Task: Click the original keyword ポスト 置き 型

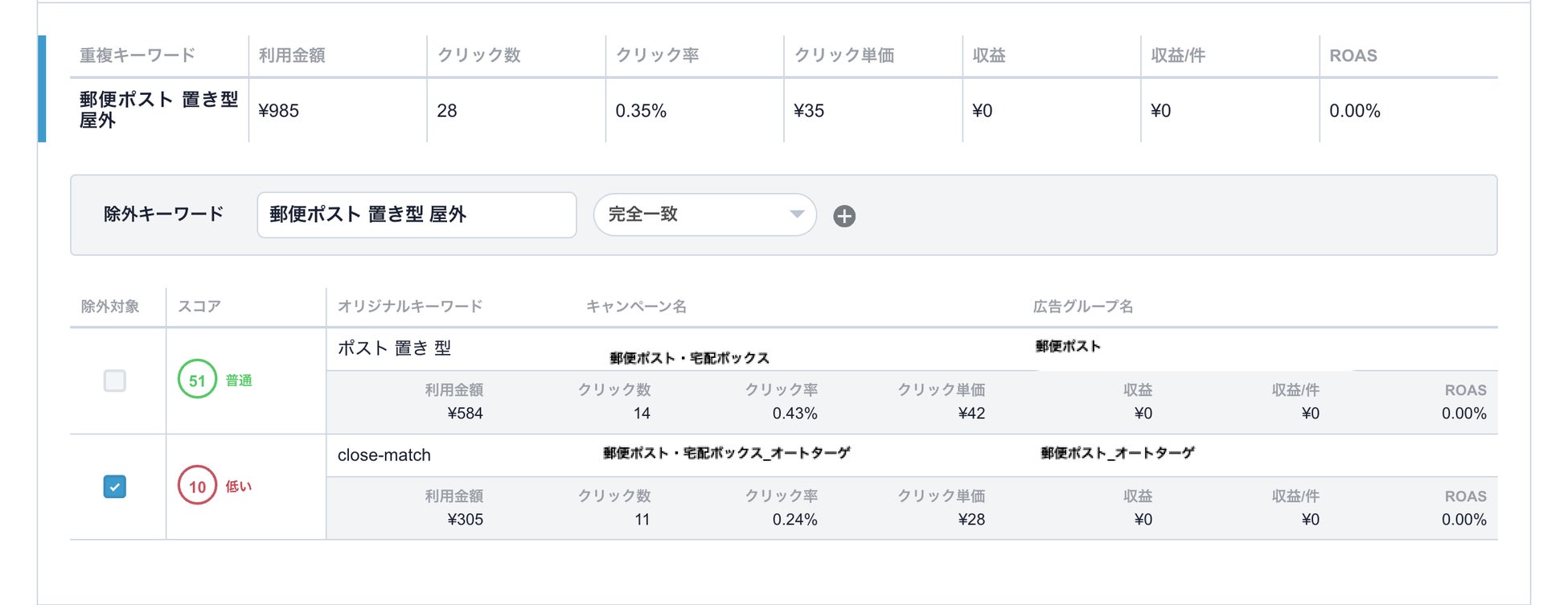Action: 394,348
